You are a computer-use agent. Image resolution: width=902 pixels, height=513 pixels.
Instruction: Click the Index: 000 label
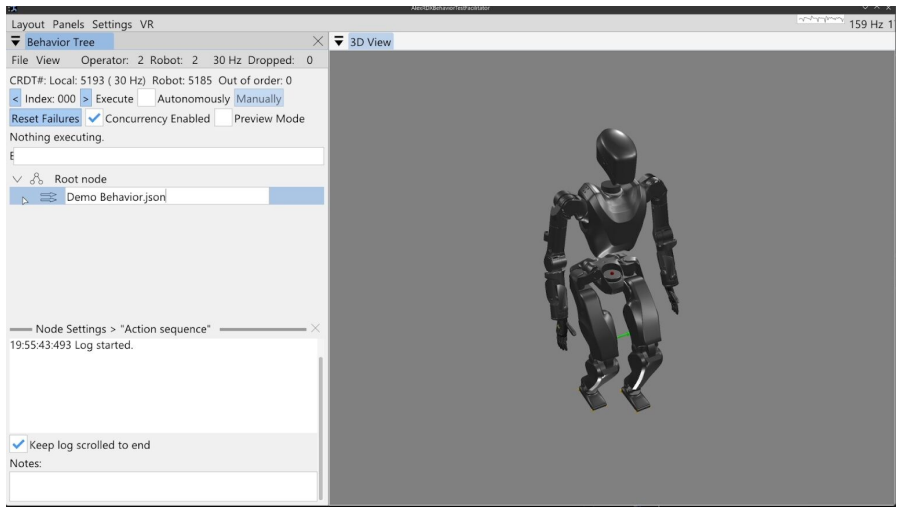coord(50,98)
